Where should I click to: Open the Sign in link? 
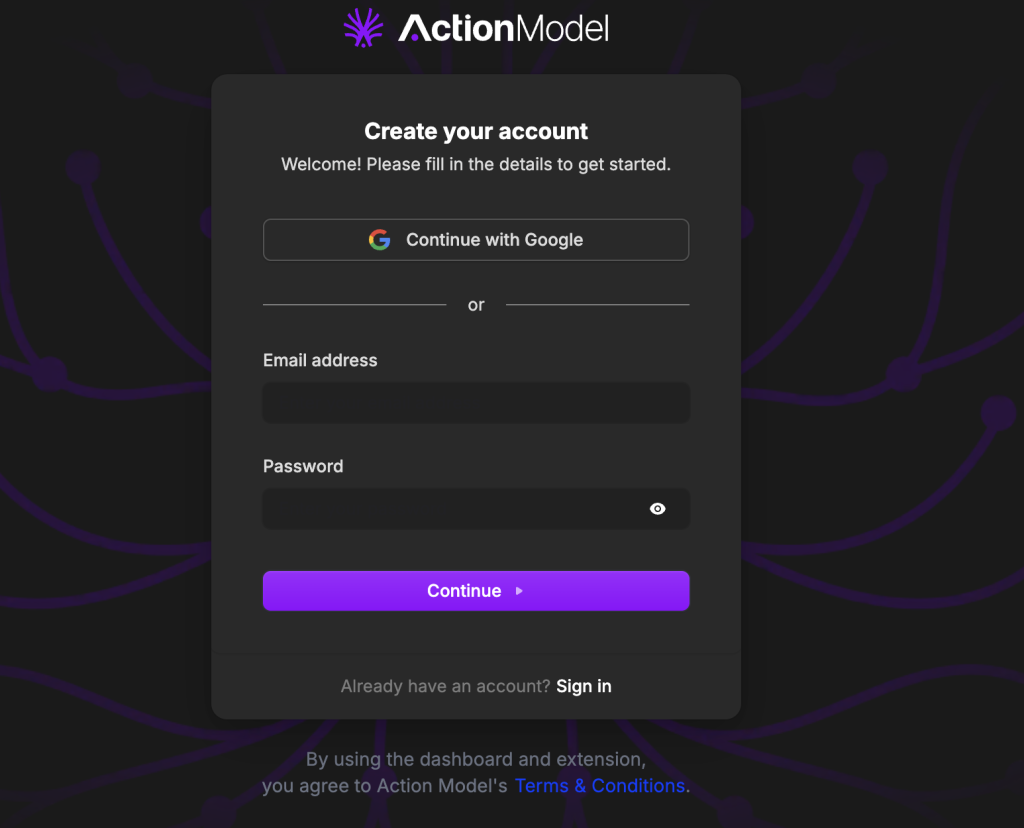584,686
